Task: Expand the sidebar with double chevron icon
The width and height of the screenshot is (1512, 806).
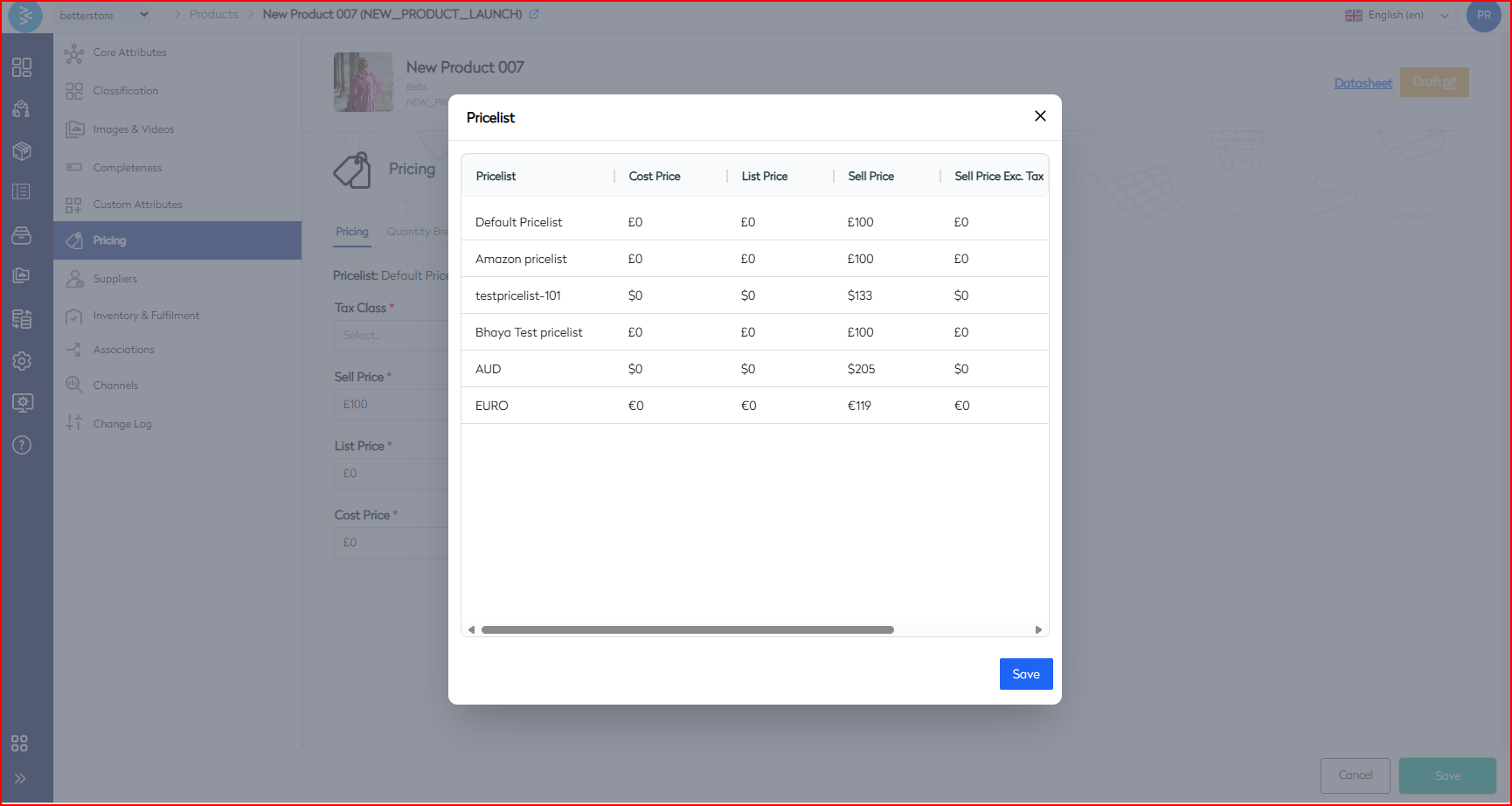Action: coord(20,778)
